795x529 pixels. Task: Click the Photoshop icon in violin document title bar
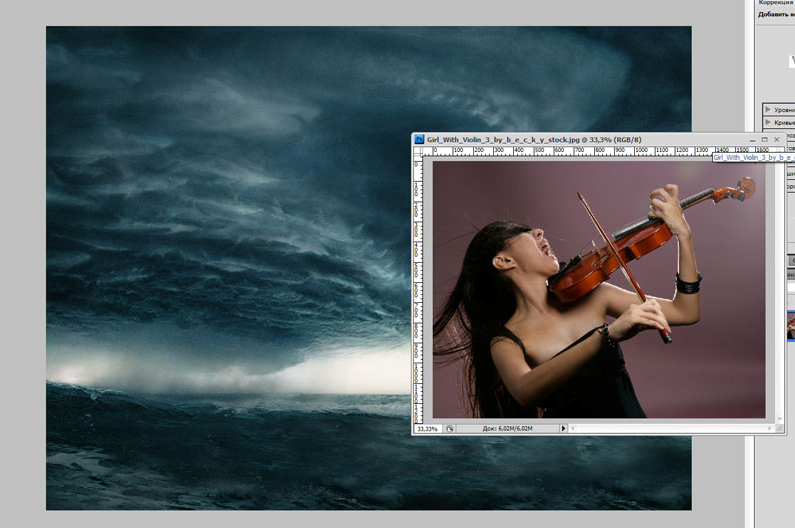[419, 139]
